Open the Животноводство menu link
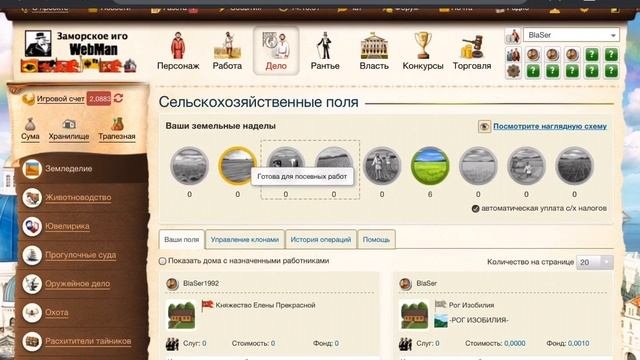This screenshot has width=640, height=360. tap(78, 198)
